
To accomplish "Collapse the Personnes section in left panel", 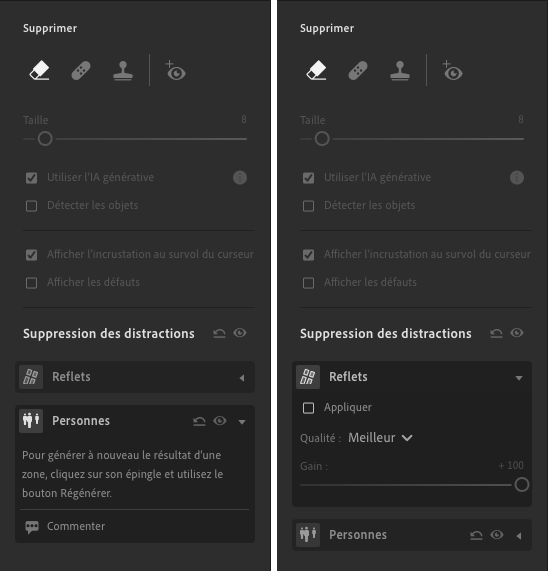I will (x=242, y=422).
